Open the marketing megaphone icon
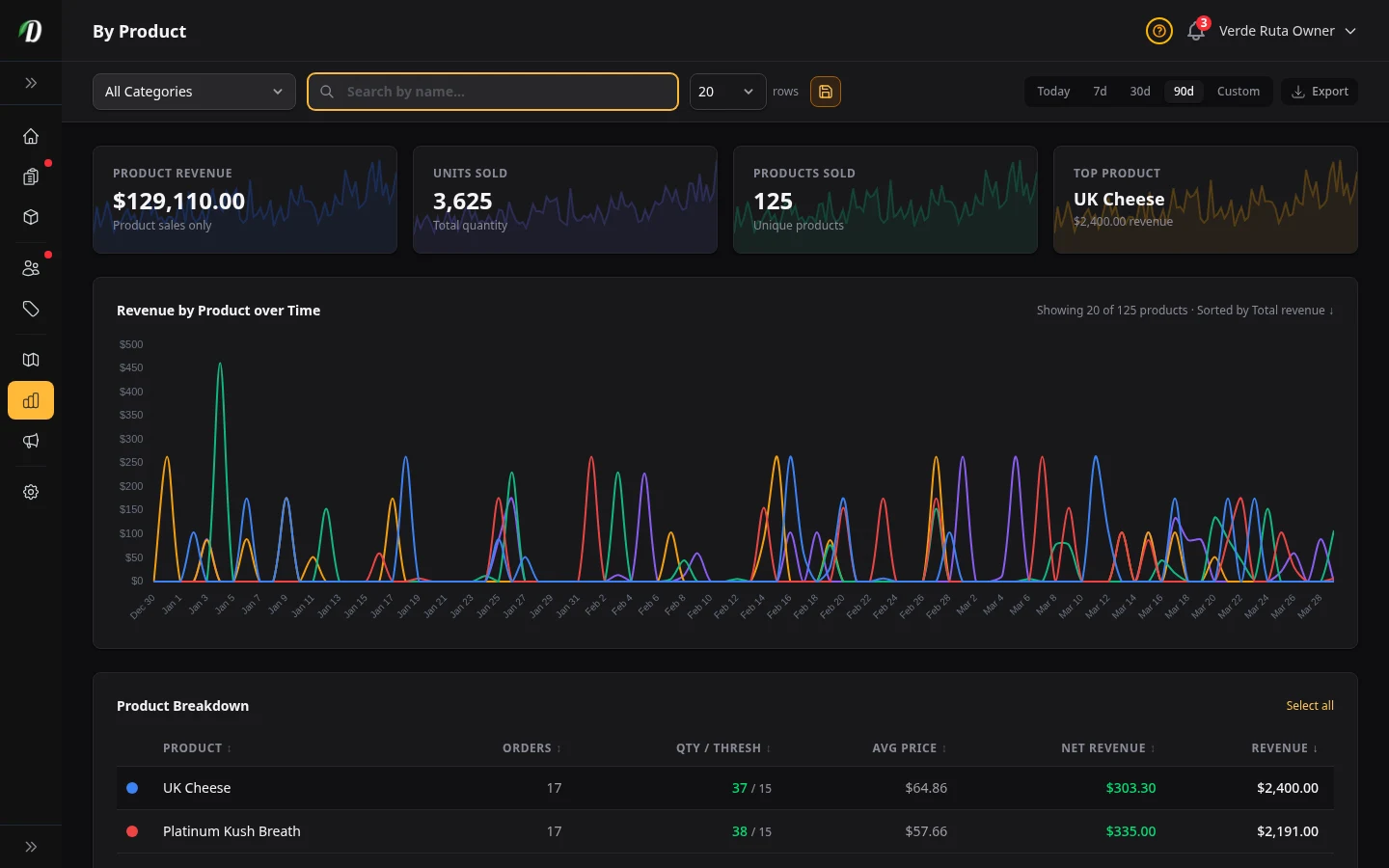The width and height of the screenshot is (1389, 868). [x=31, y=441]
